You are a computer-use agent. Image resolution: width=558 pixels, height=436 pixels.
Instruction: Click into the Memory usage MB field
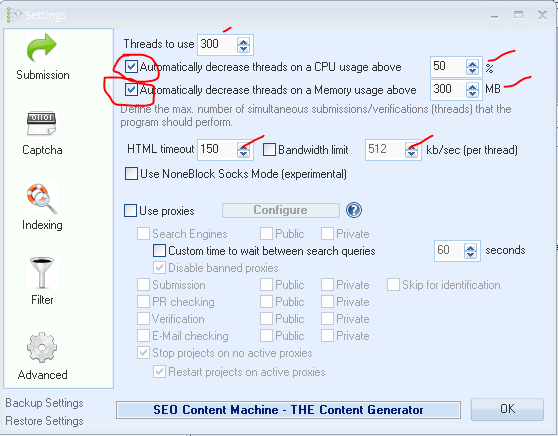coord(448,89)
